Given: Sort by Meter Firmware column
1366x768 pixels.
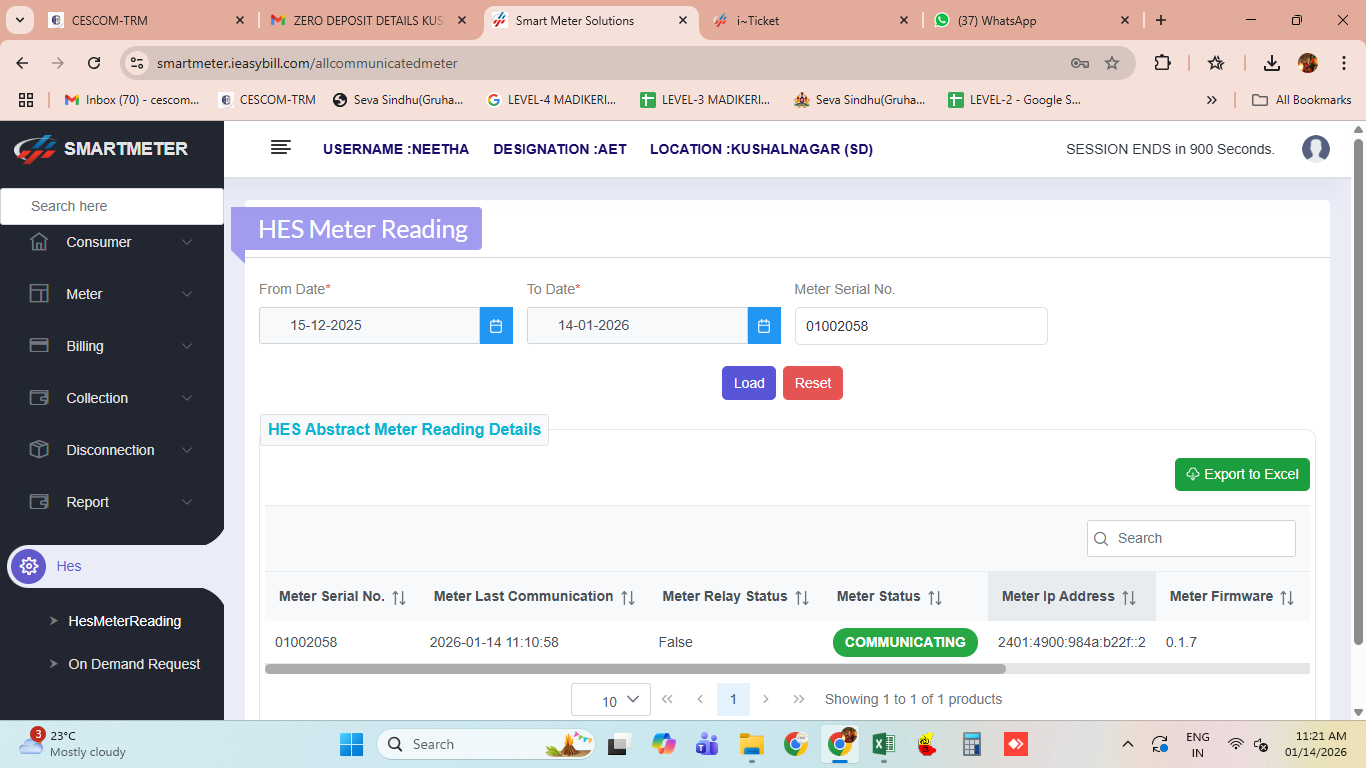Looking at the screenshot, I should (1287, 597).
